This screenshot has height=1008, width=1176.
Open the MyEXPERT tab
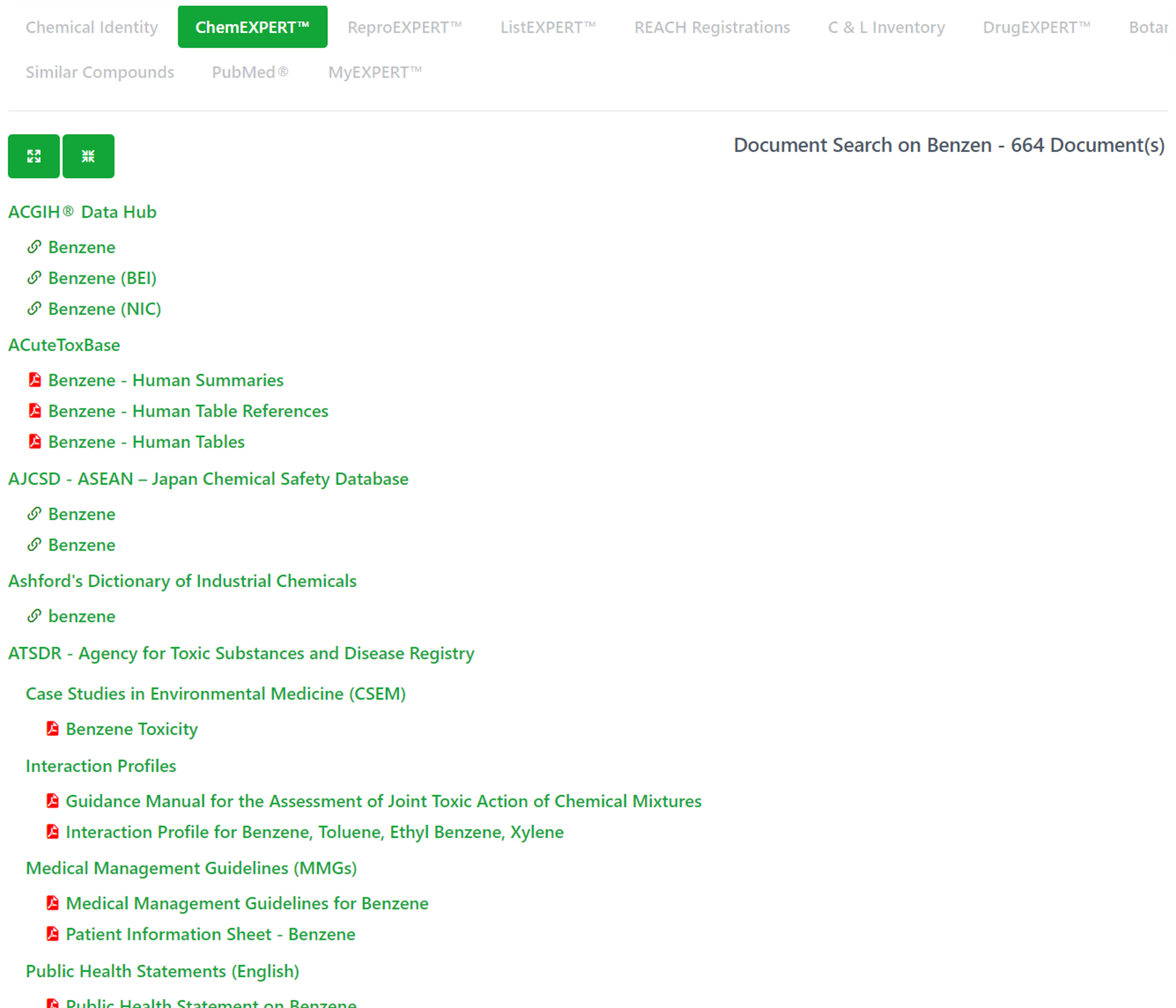[375, 72]
